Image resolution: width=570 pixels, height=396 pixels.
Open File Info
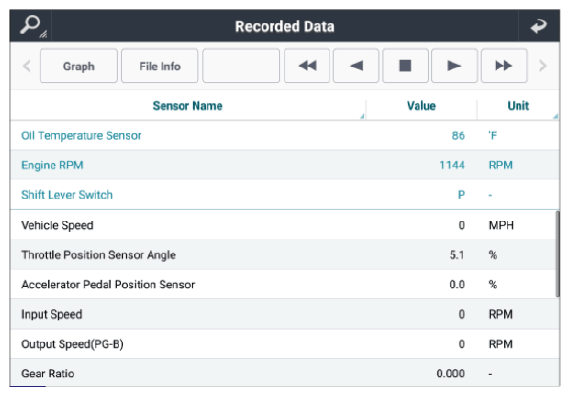[160, 66]
